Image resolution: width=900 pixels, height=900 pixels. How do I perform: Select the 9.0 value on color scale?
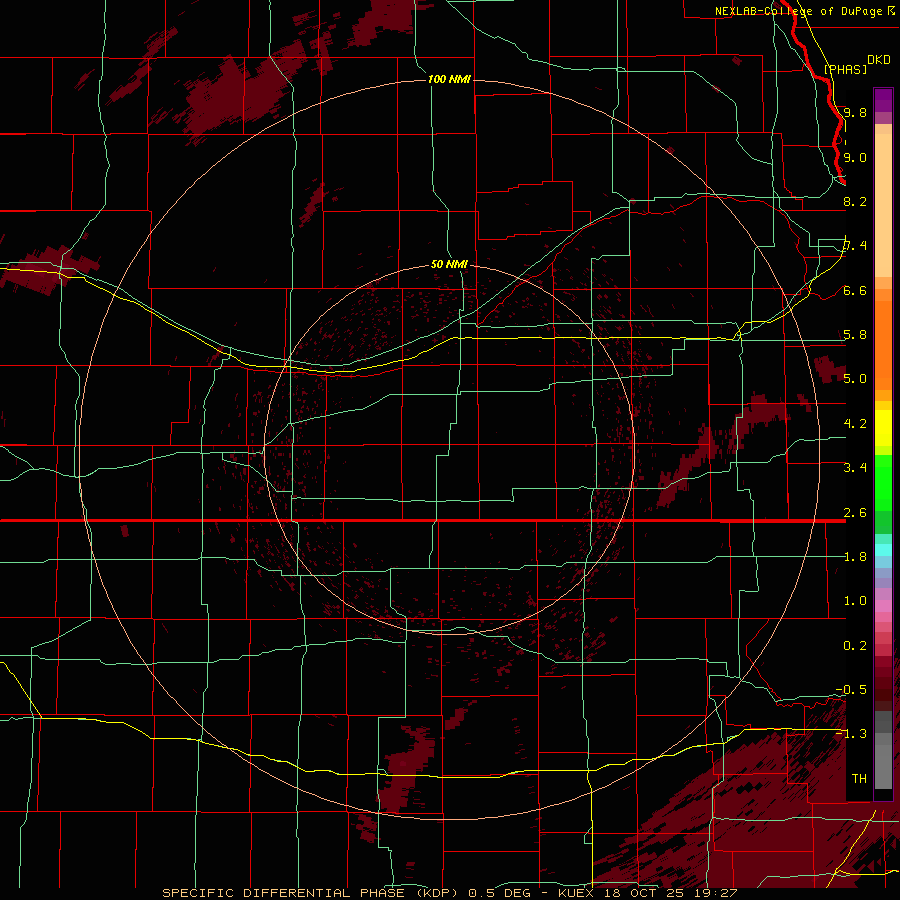tap(855, 158)
